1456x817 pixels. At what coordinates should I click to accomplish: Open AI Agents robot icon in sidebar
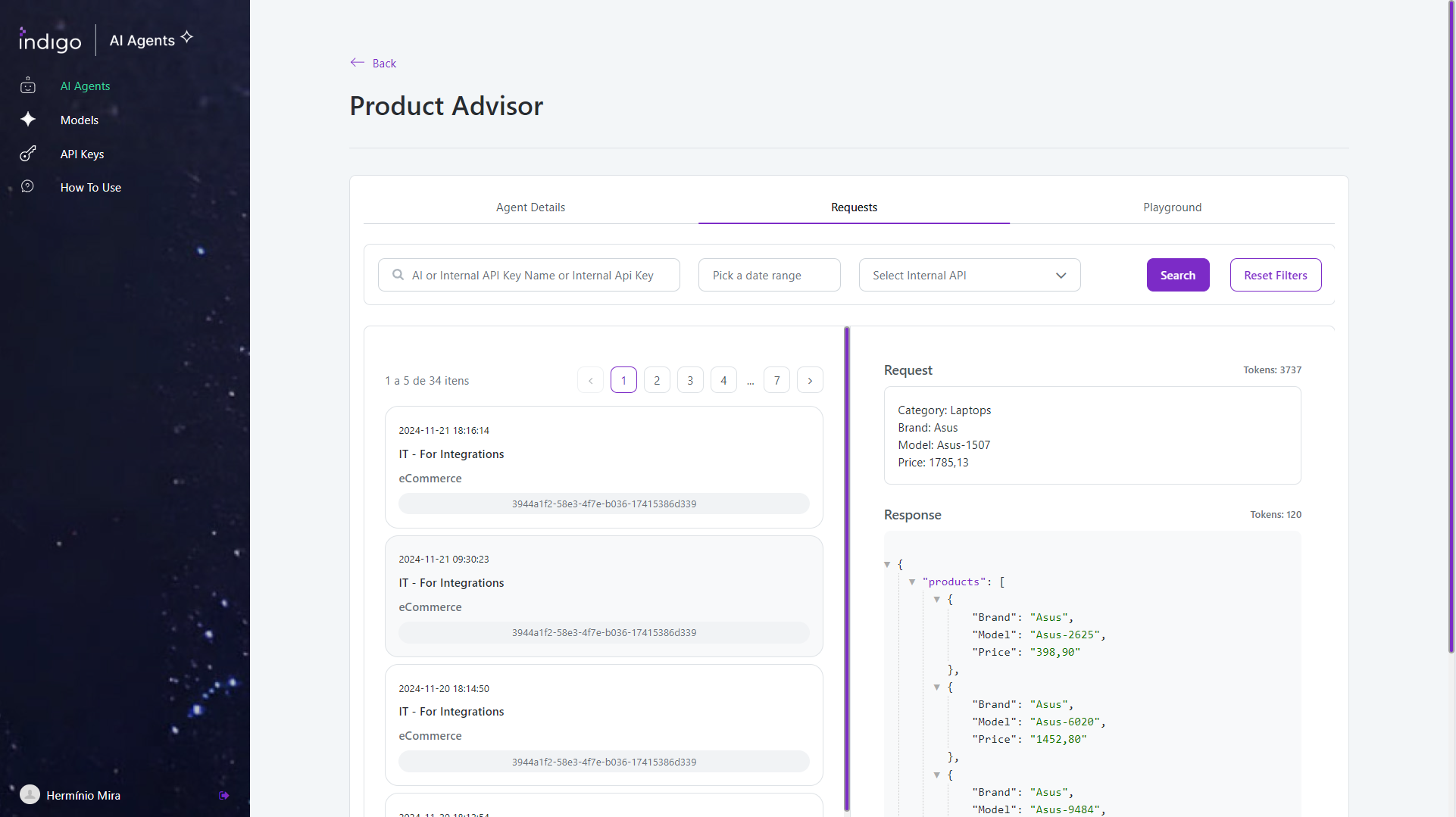28,86
